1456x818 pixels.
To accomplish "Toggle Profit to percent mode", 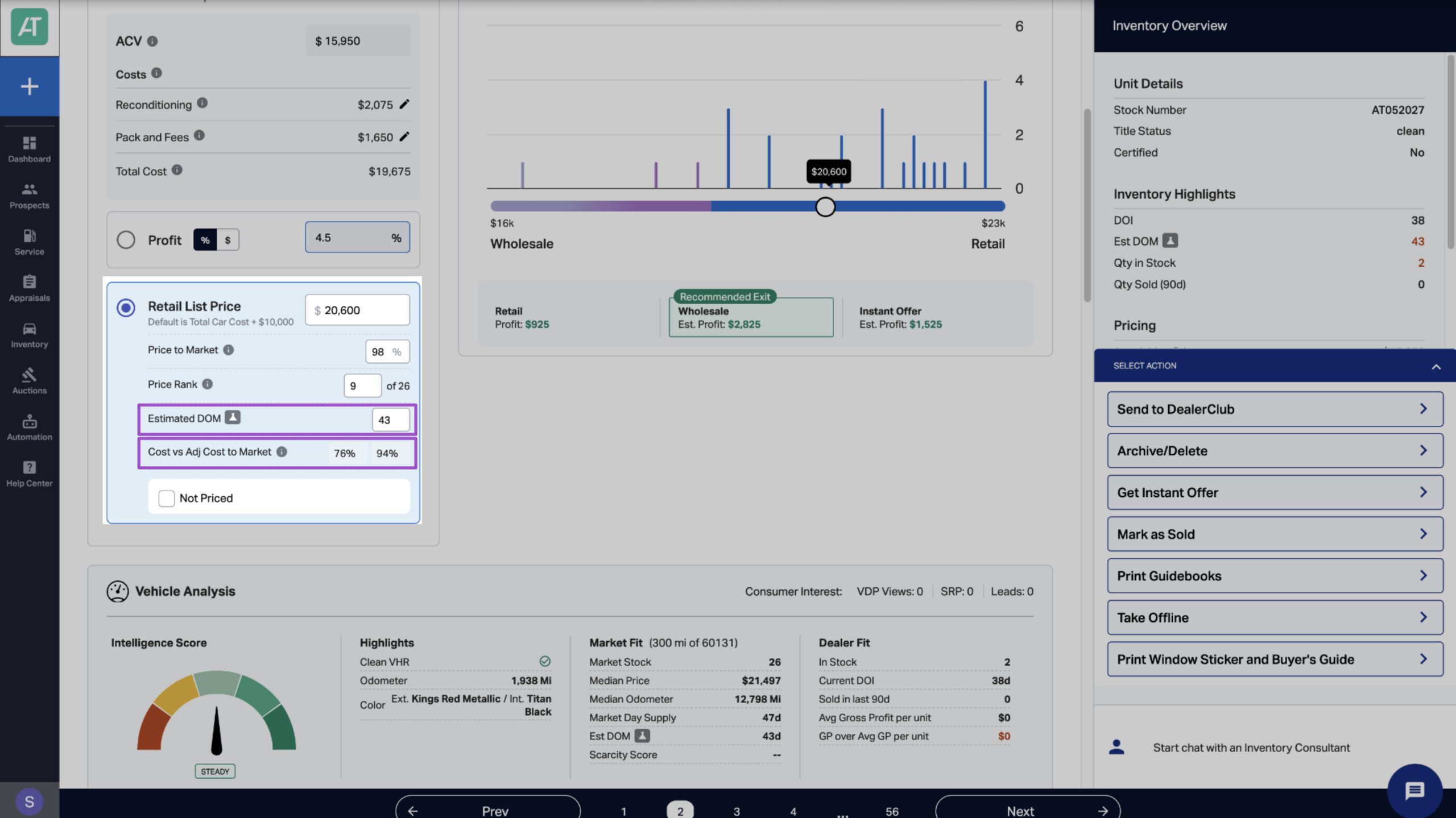I will [x=205, y=240].
